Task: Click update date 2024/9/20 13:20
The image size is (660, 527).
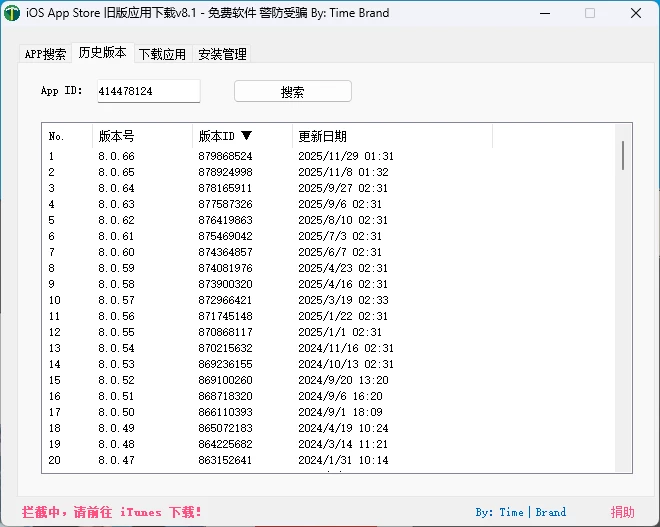Action: (x=343, y=380)
